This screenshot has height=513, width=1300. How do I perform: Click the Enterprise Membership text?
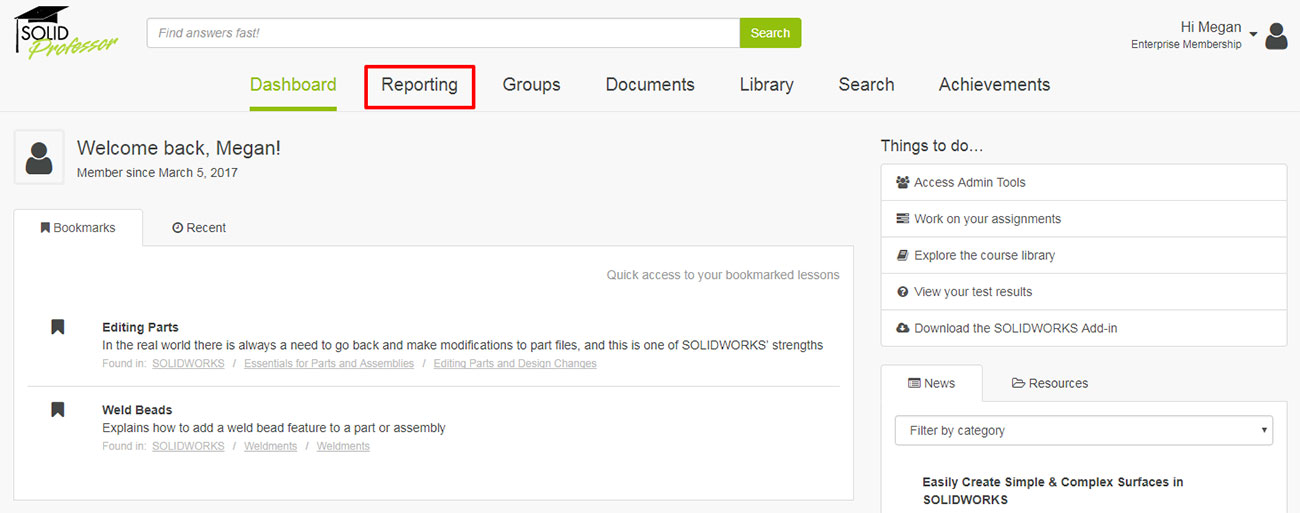point(1186,44)
